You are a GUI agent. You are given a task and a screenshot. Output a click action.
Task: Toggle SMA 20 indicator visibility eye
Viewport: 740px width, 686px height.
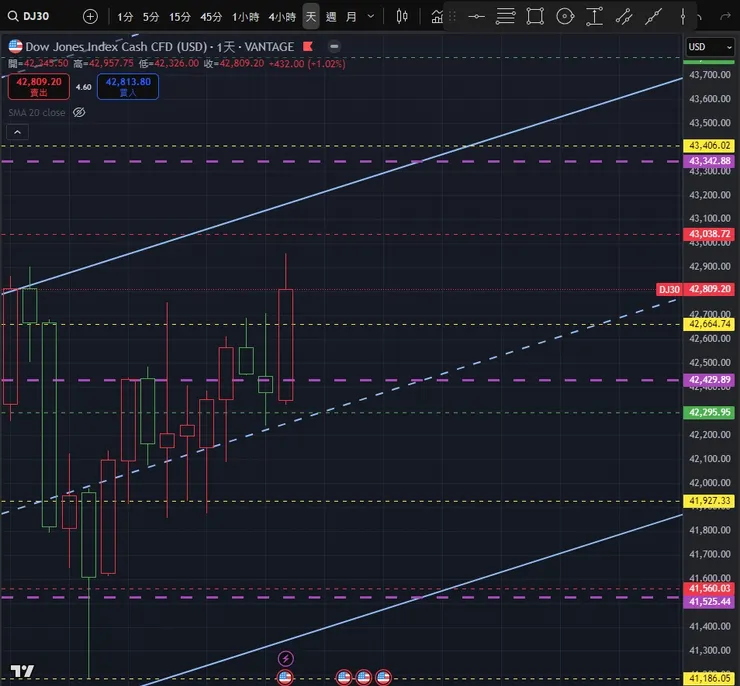pyautogui.click(x=79, y=112)
